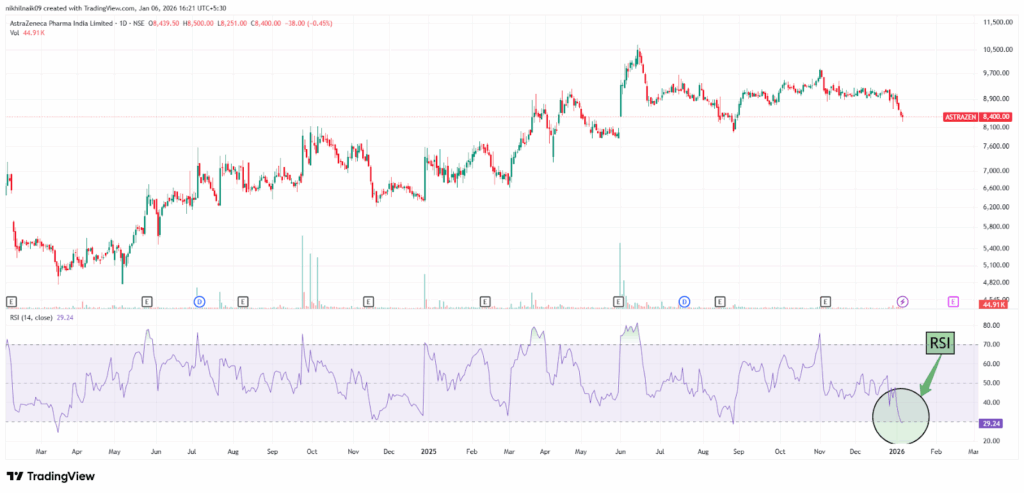This screenshot has width=1024, height=493.
Task: Click the 2025 label on time axis
Action: point(428,451)
